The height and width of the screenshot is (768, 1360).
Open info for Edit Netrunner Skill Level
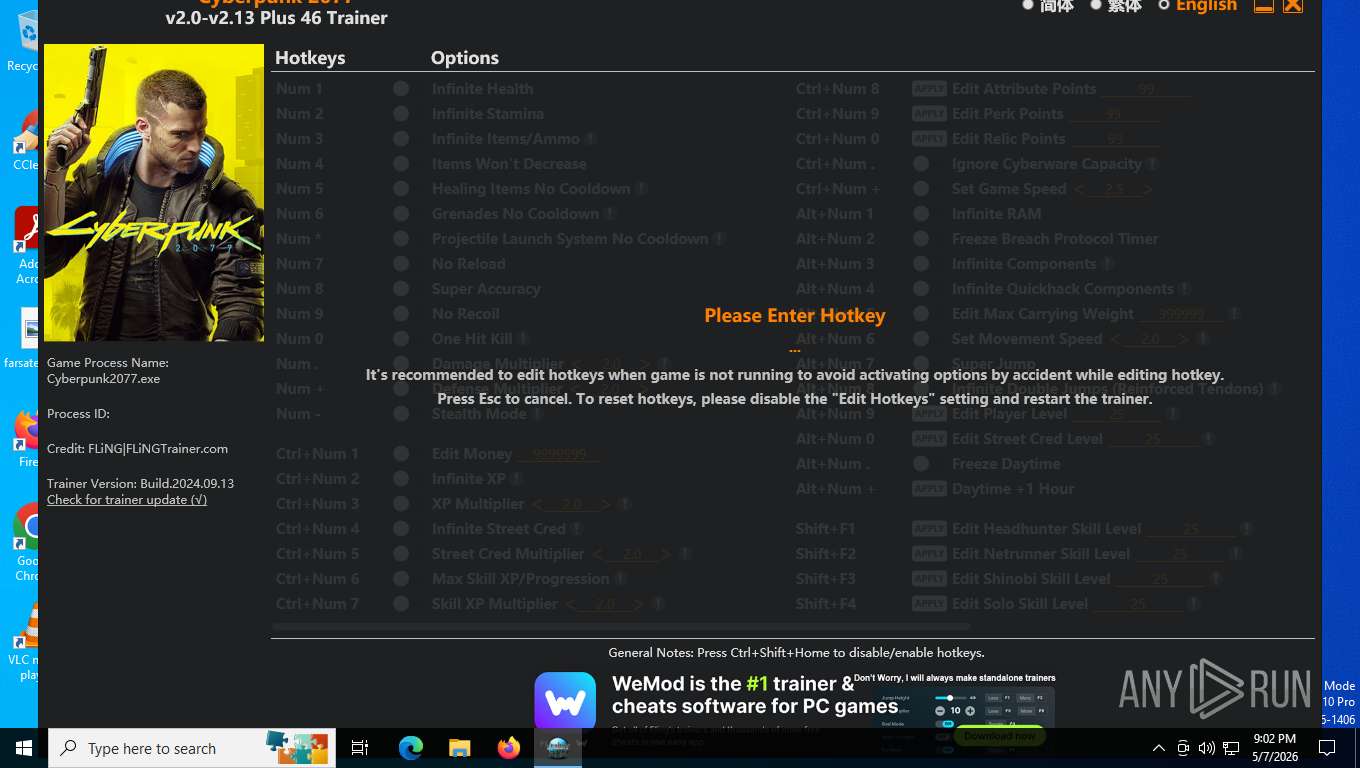(1236, 554)
